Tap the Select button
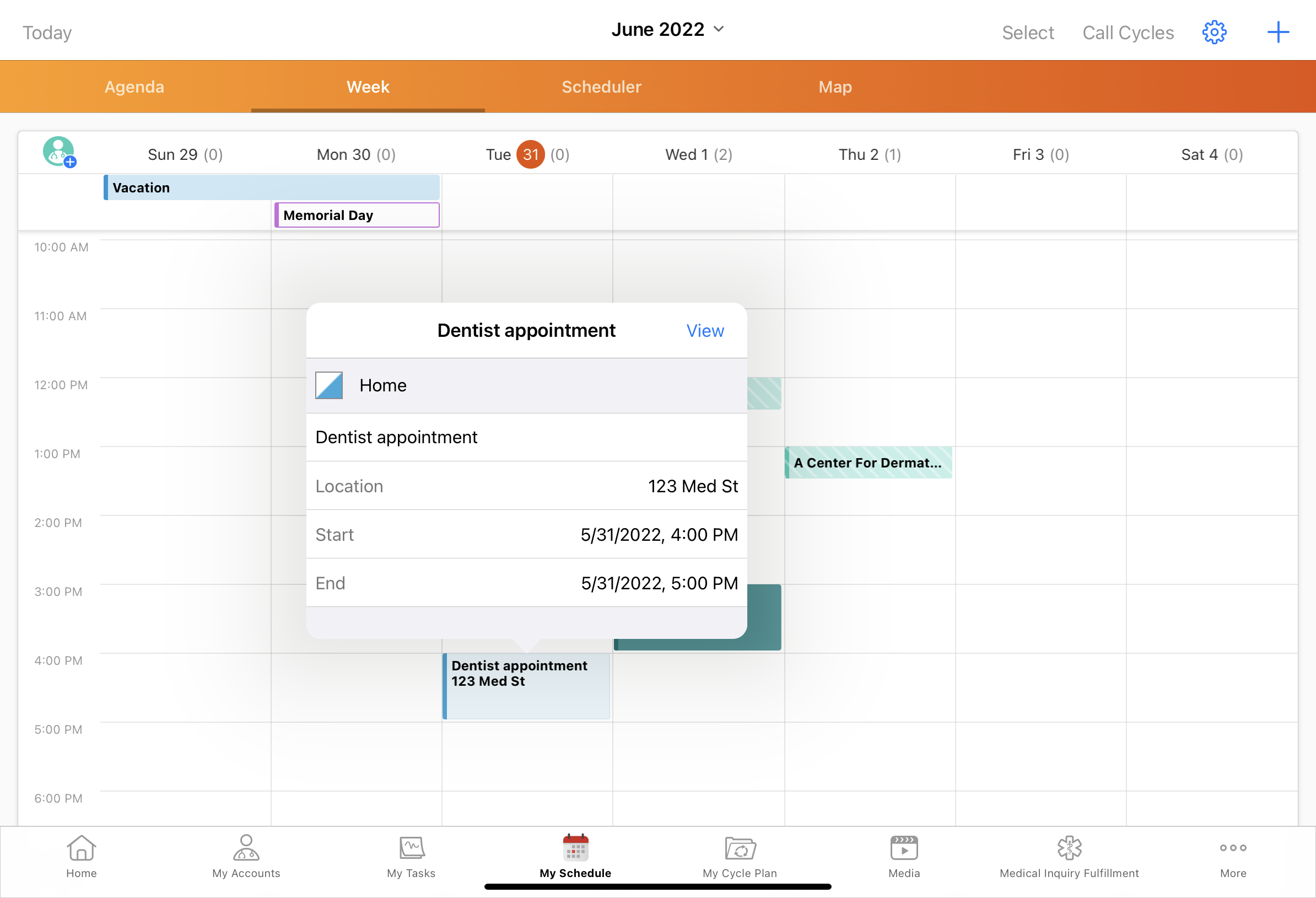 pyautogui.click(x=1027, y=33)
